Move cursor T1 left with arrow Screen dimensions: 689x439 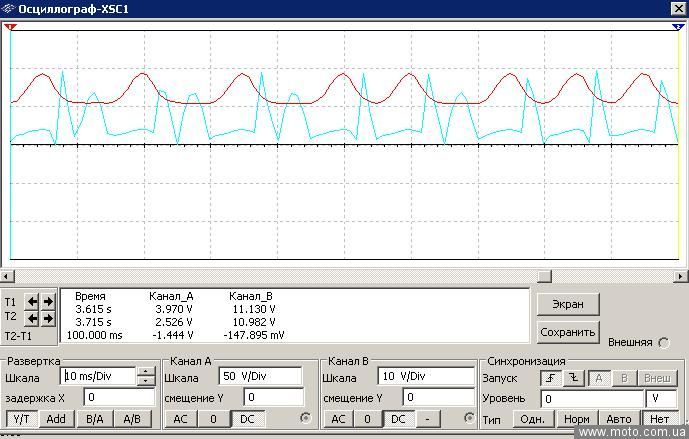[x=32, y=301]
